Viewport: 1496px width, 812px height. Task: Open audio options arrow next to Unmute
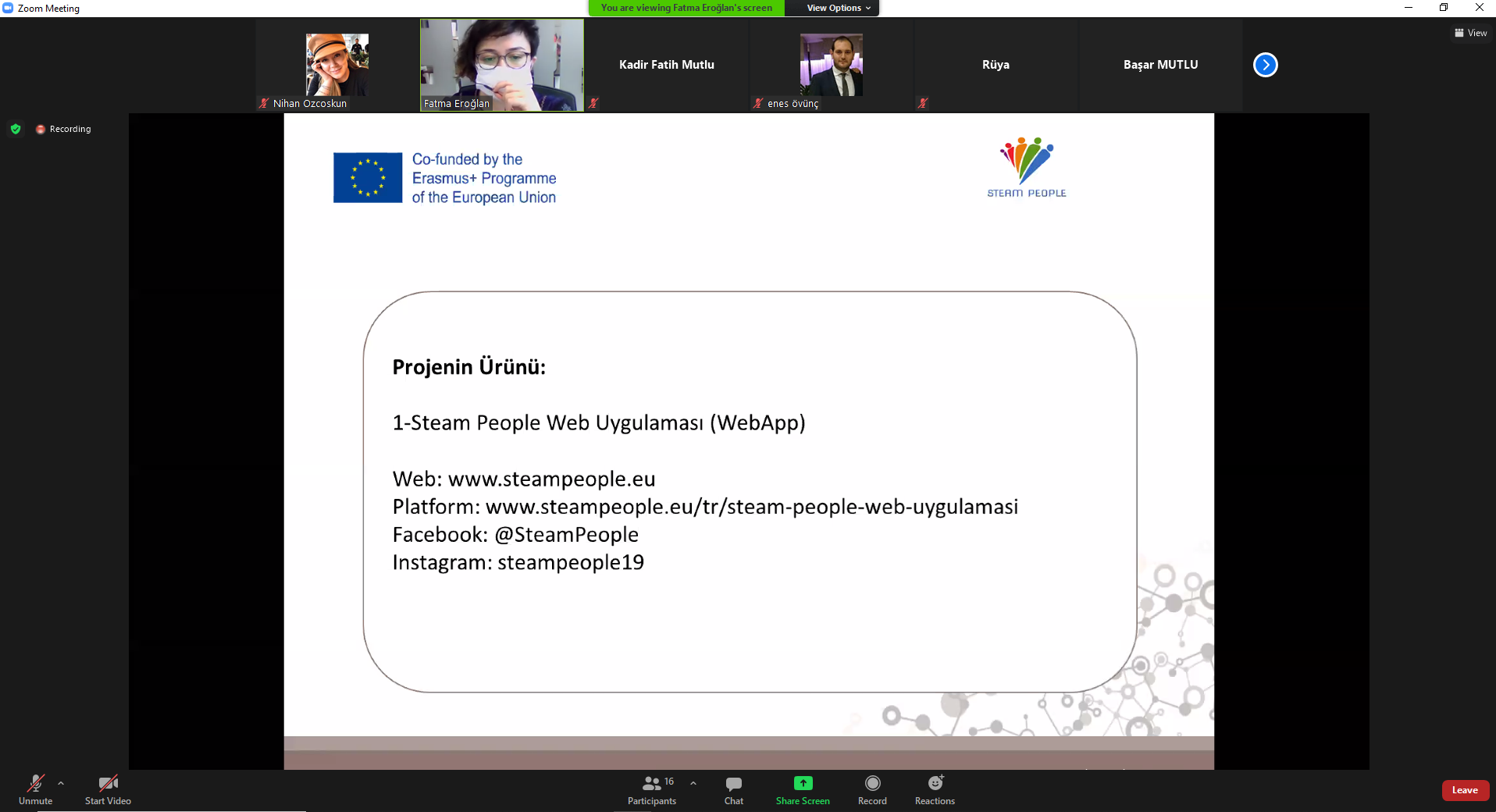click(61, 783)
